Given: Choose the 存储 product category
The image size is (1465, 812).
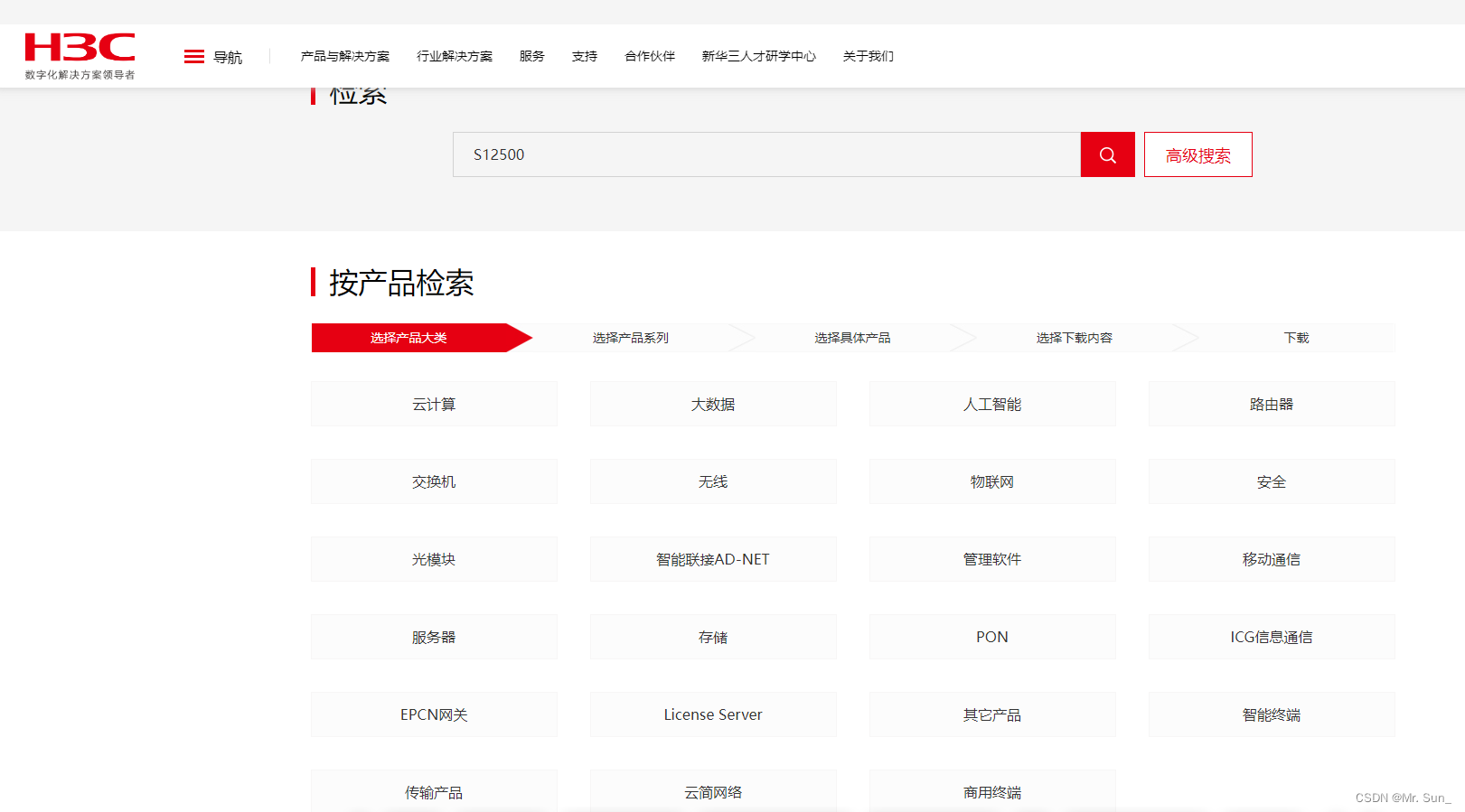Looking at the screenshot, I should pos(713,637).
